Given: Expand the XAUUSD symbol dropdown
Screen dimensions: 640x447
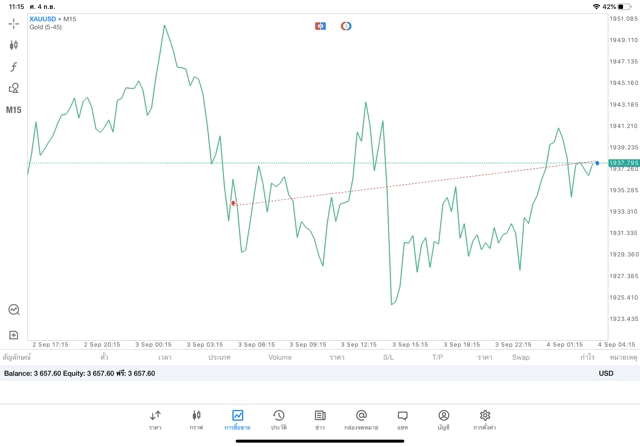Looking at the screenshot, I should point(44,19).
